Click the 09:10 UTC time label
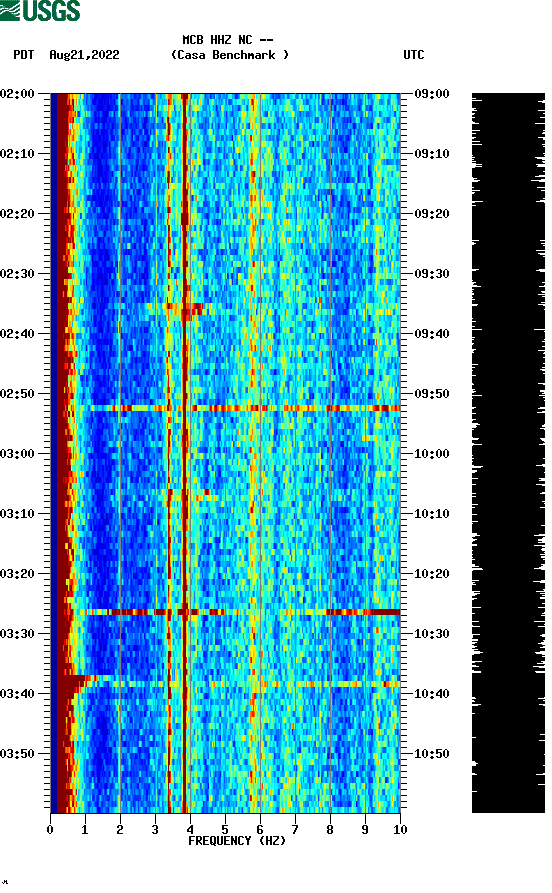Image resolution: width=552 pixels, height=893 pixels. pyautogui.click(x=432, y=154)
